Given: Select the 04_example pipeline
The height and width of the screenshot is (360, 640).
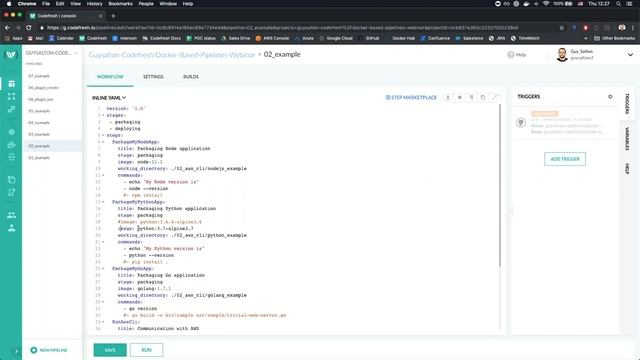Looking at the screenshot, I should pos(39,122).
